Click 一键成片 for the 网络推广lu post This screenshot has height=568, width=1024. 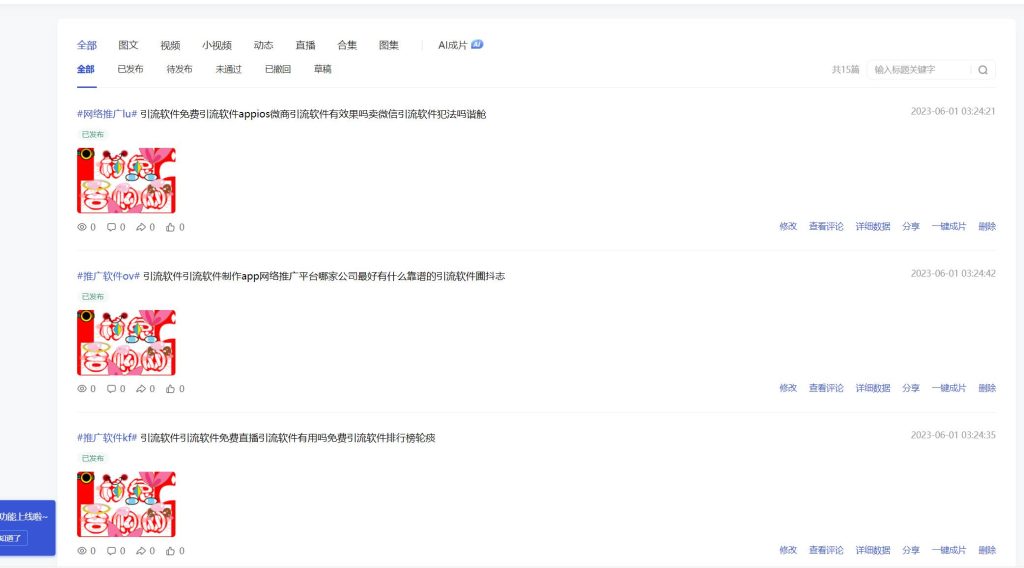pos(949,227)
